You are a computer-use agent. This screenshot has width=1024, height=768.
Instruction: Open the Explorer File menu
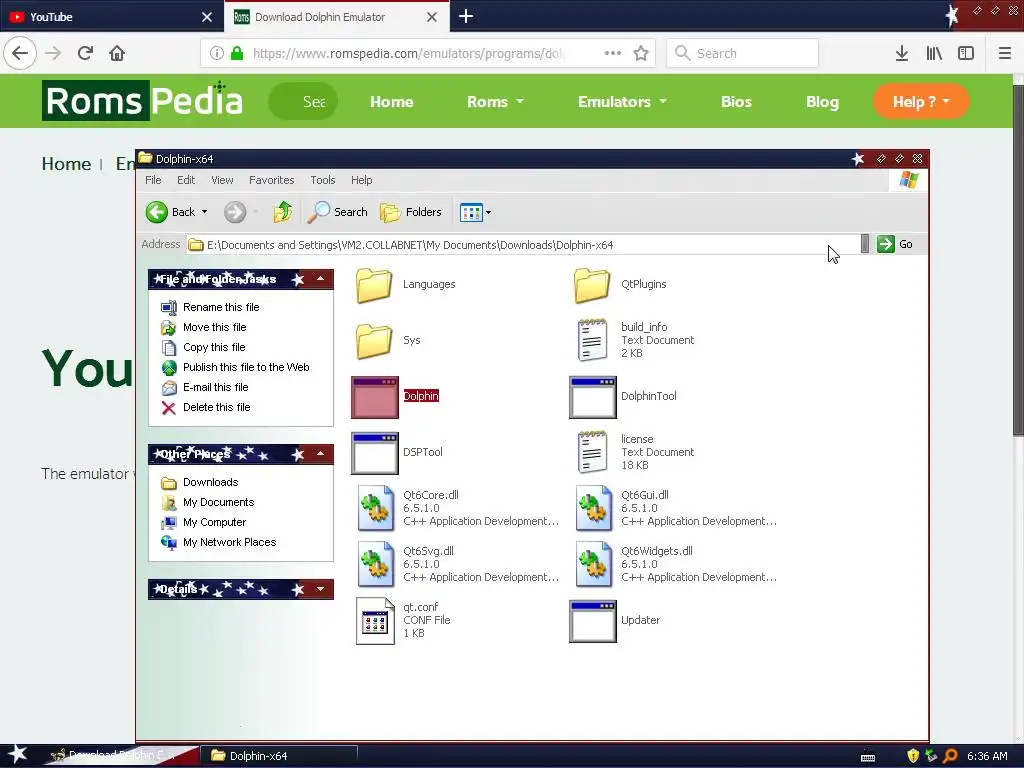click(153, 180)
